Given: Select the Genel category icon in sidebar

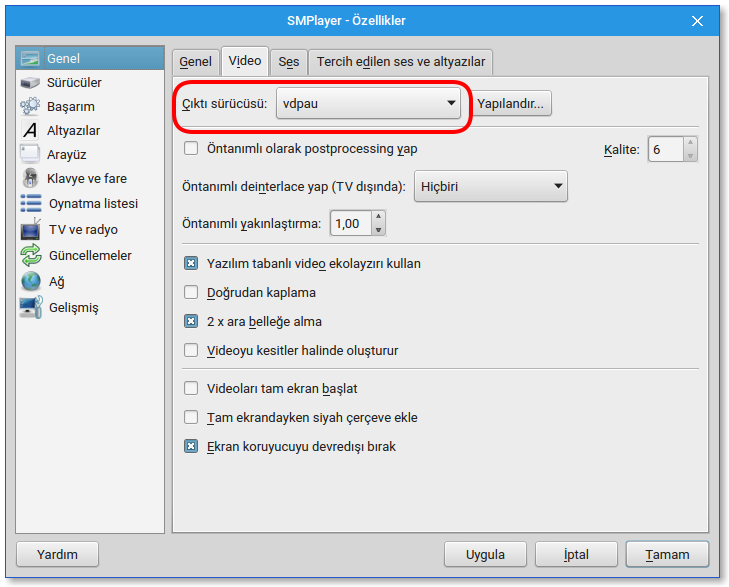Looking at the screenshot, I should (x=30, y=59).
